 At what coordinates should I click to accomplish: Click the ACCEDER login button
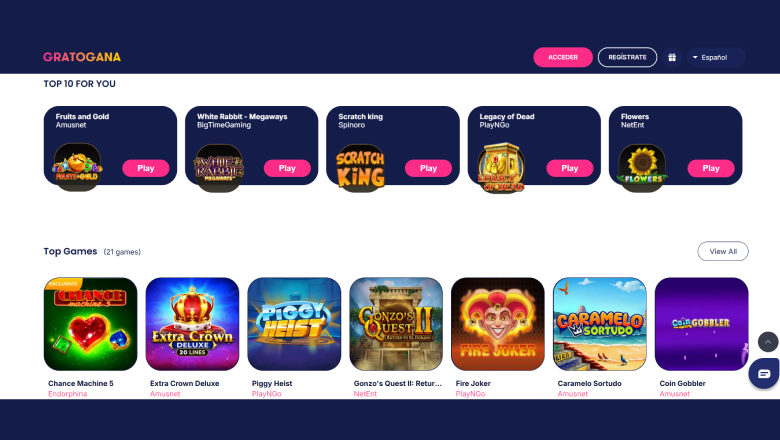pyautogui.click(x=563, y=57)
